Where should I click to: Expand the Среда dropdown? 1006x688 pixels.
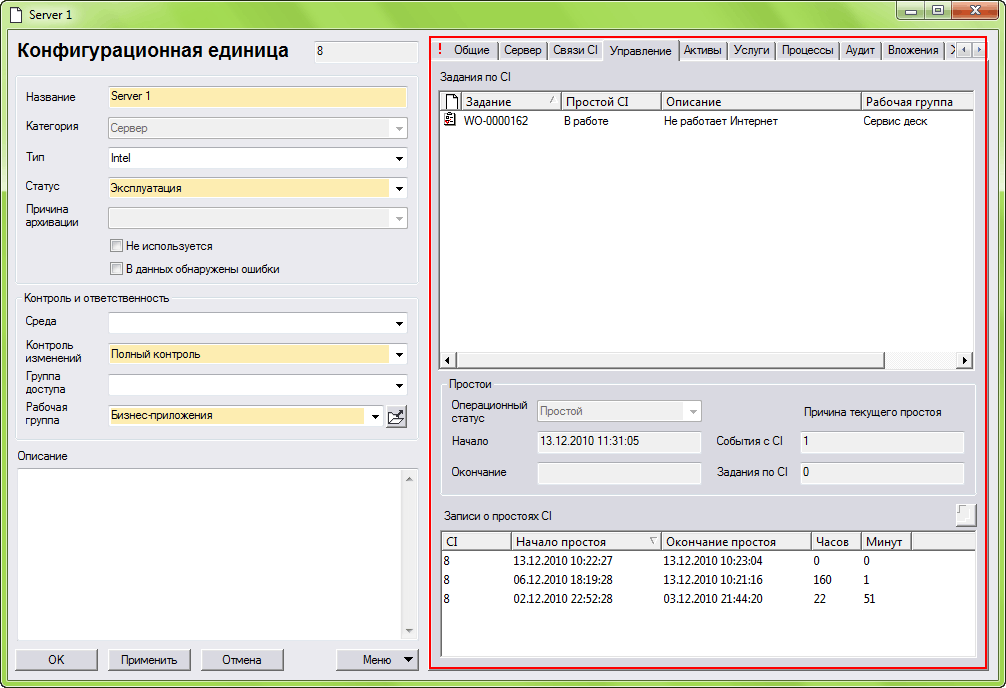[x=399, y=323]
